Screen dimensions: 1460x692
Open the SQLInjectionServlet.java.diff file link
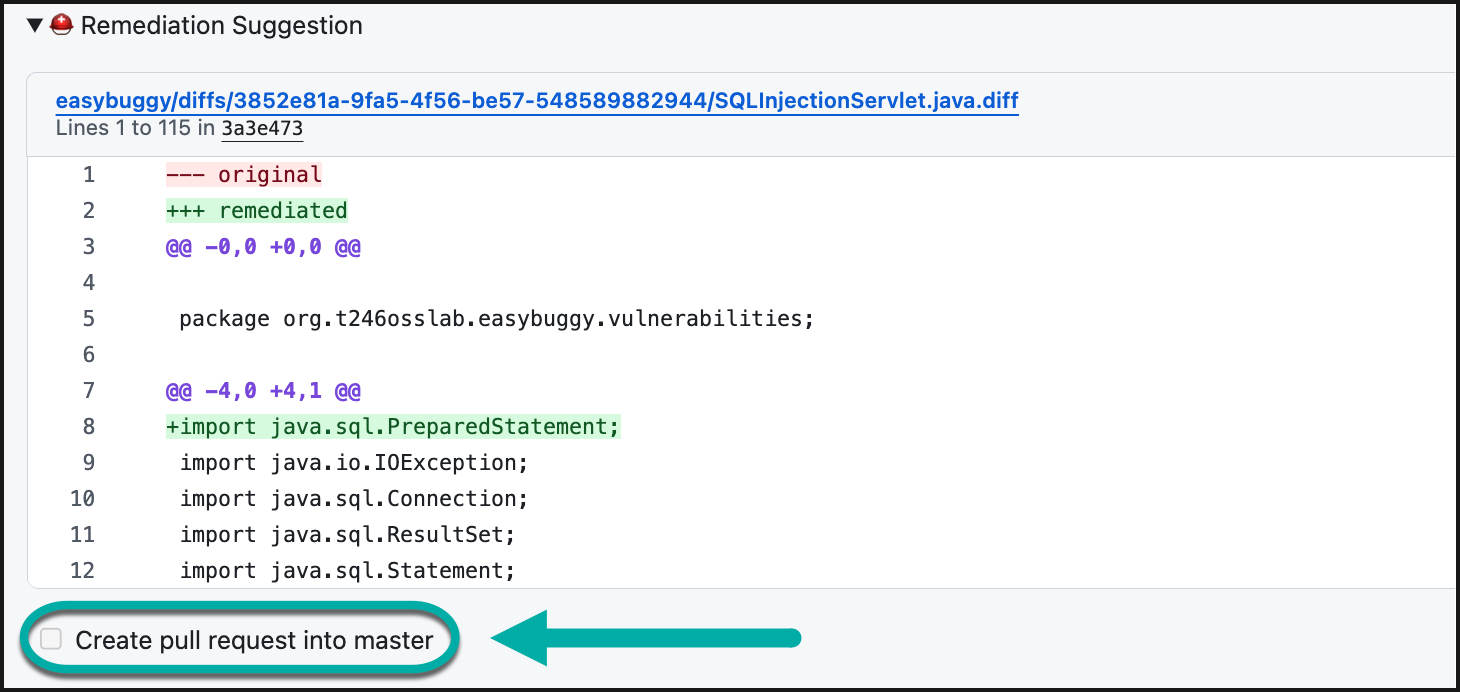tap(537, 101)
